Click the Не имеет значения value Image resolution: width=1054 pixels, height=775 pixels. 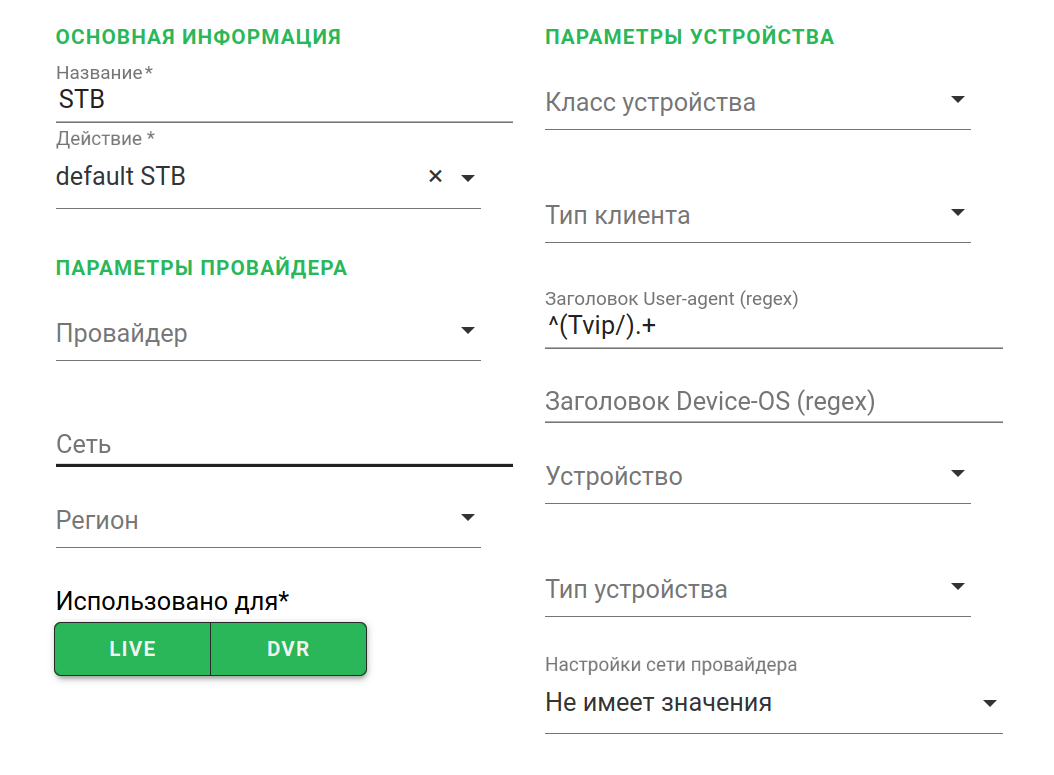(659, 703)
